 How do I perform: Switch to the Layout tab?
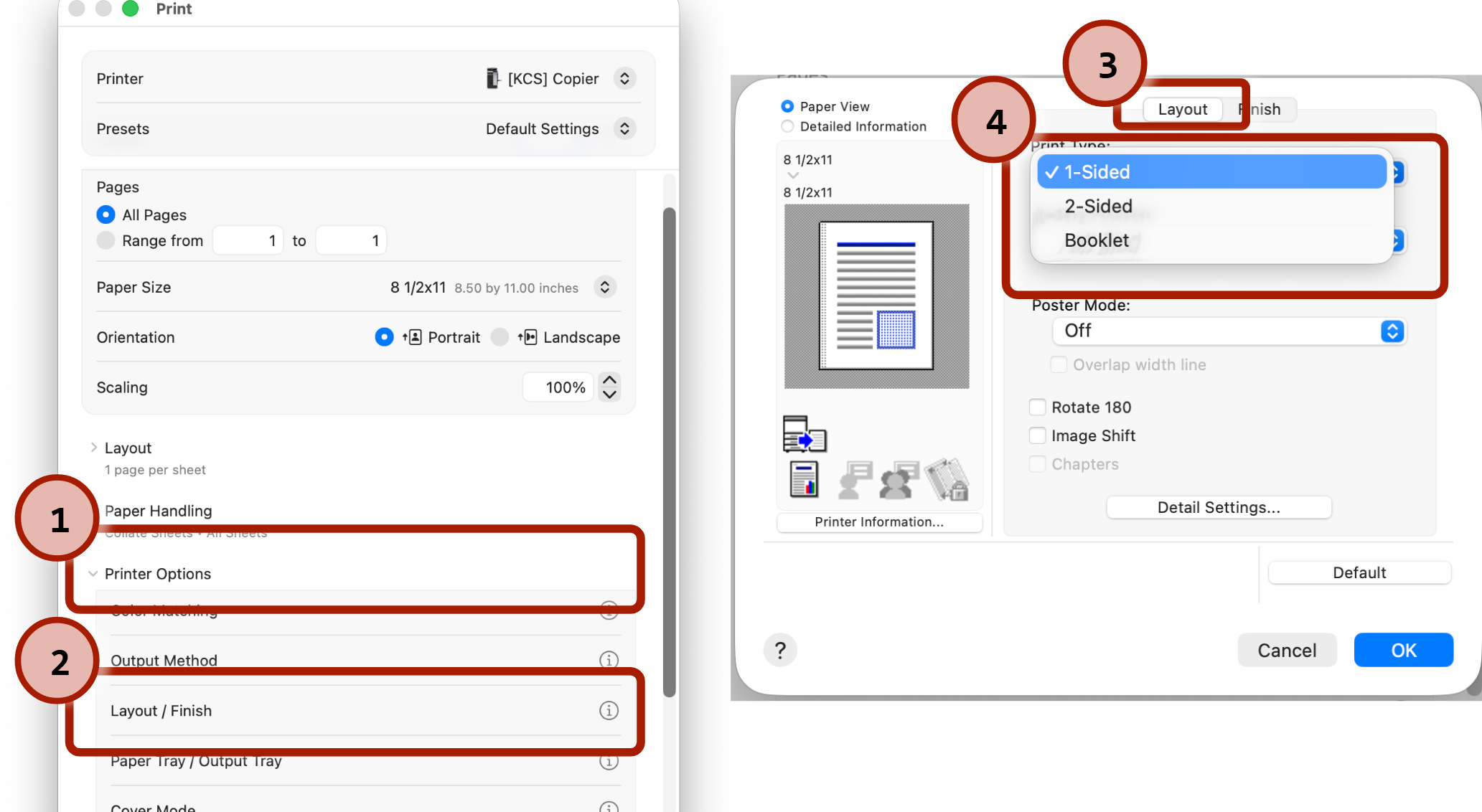pos(1182,109)
